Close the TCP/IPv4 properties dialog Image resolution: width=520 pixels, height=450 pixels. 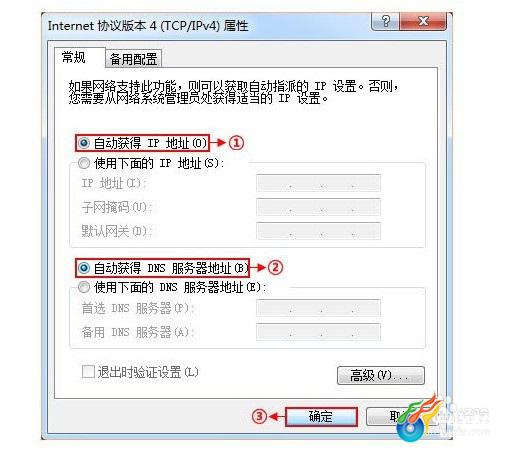(423, 21)
